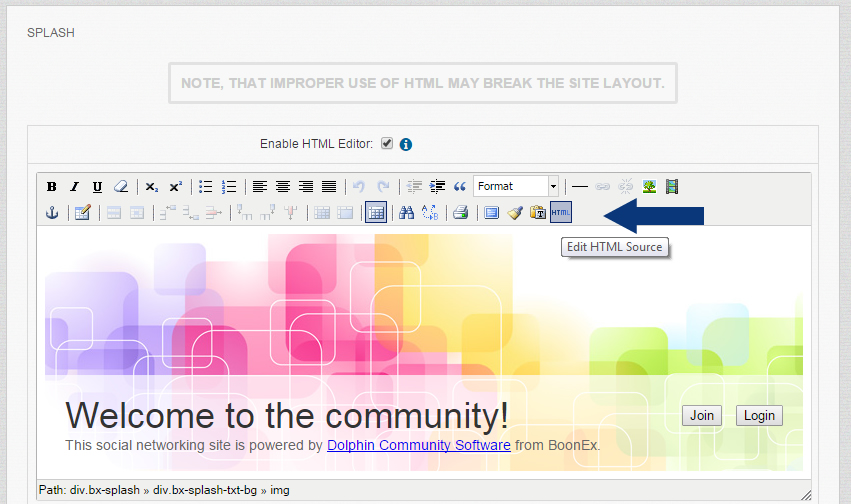Toggle bold formatting in the editor
Image resolution: width=851 pixels, height=504 pixels.
[51, 187]
